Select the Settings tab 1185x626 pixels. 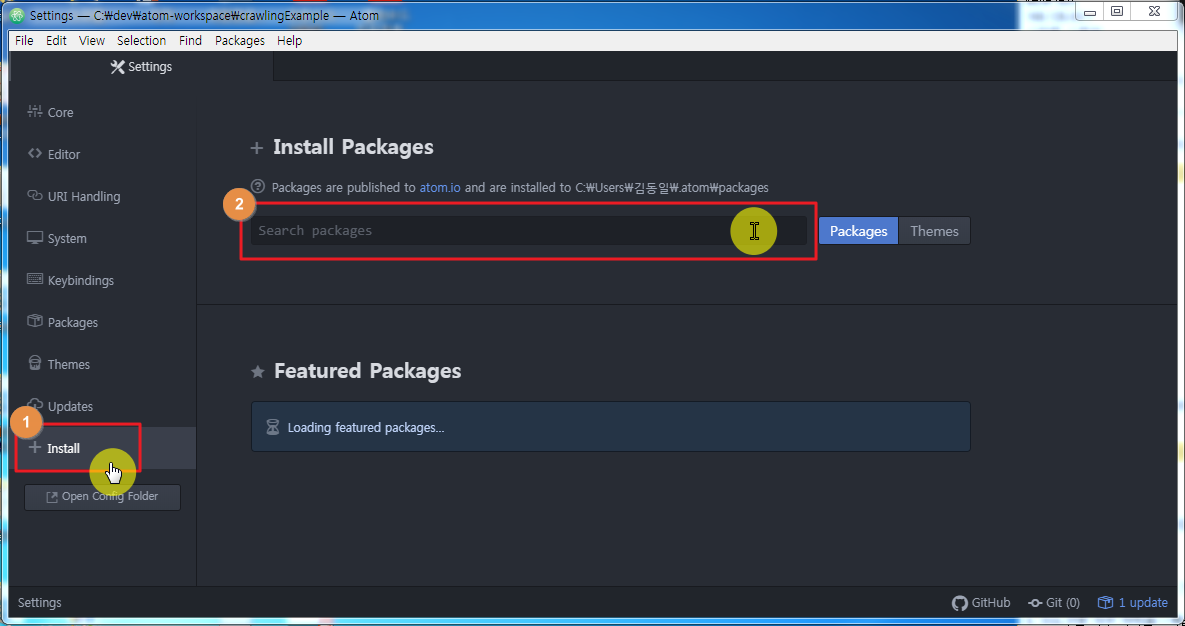(x=141, y=67)
